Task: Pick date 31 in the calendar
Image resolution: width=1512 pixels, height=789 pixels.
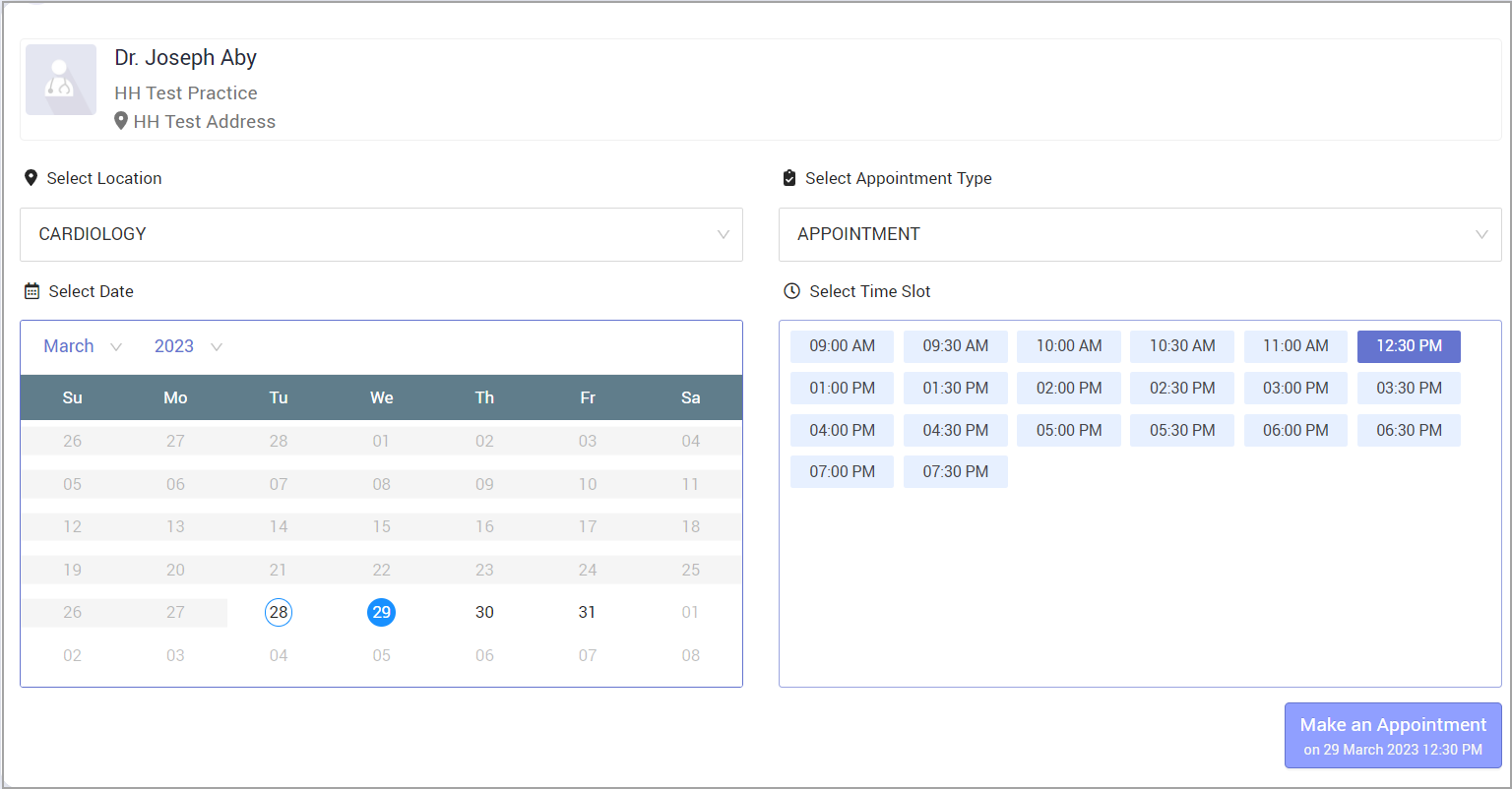Action: [x=588, y=612]
